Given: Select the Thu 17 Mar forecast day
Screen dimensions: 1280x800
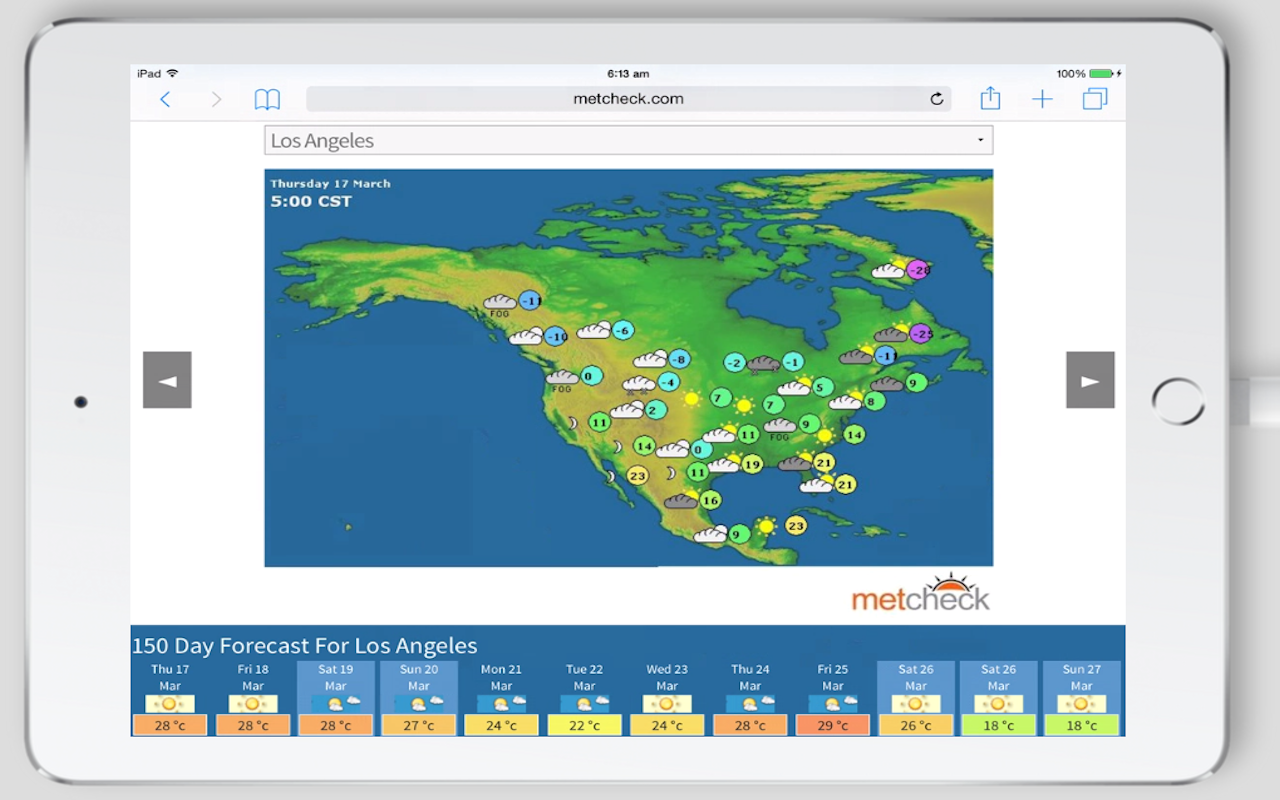Looking at the screenshot, I should [169, 697].
